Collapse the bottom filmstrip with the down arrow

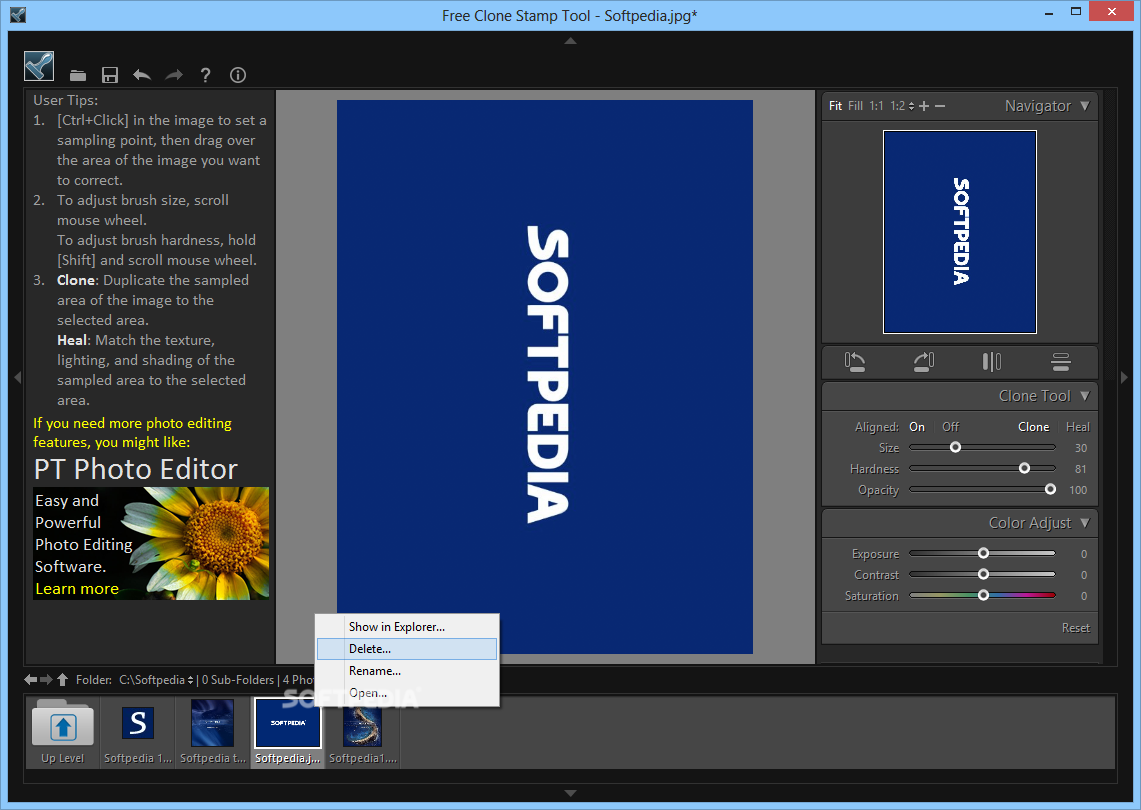[x=570, y=793]
